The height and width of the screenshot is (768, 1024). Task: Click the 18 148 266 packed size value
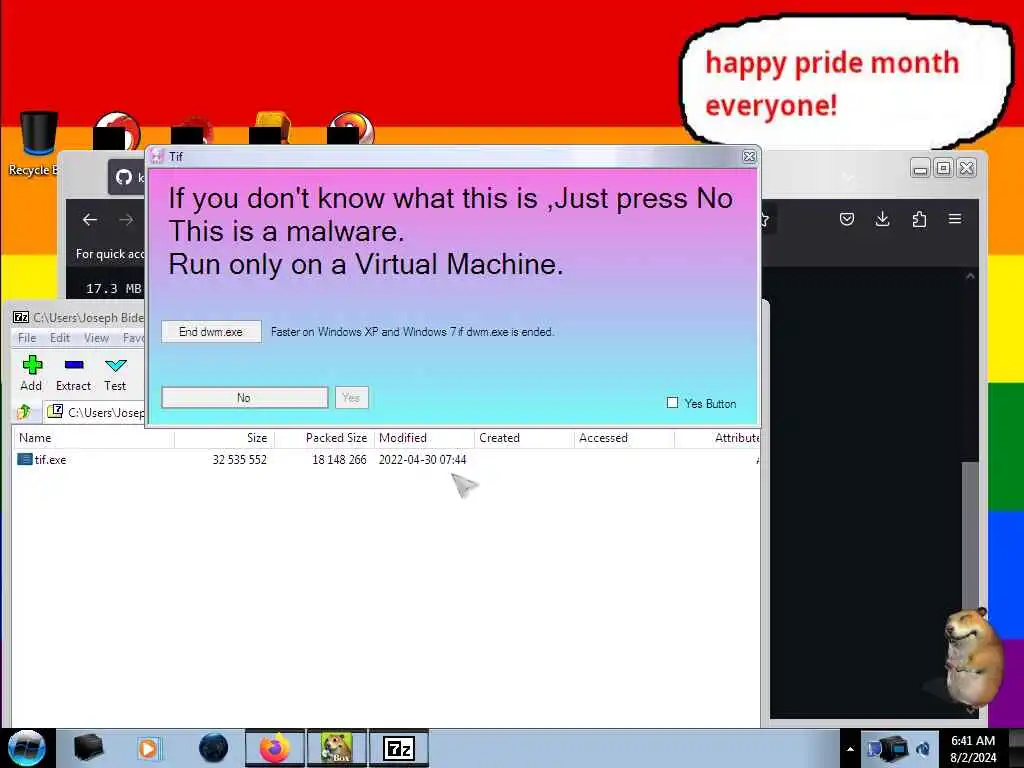click(x=339, y=460)
